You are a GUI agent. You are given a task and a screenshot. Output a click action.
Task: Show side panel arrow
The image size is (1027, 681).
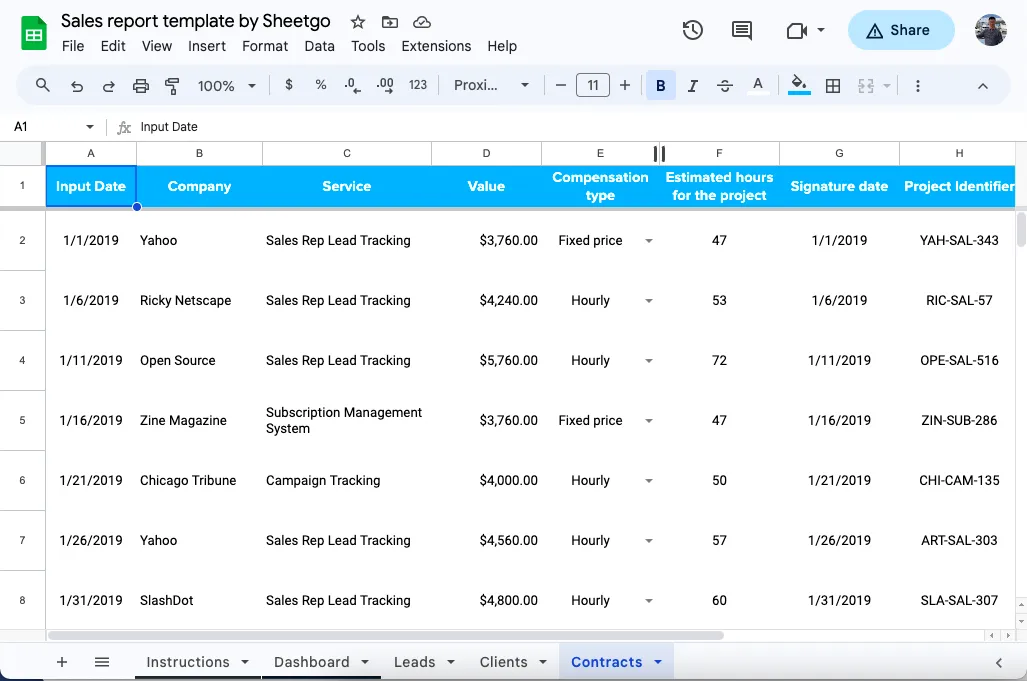pyautogui.click(x=998, y=663)
